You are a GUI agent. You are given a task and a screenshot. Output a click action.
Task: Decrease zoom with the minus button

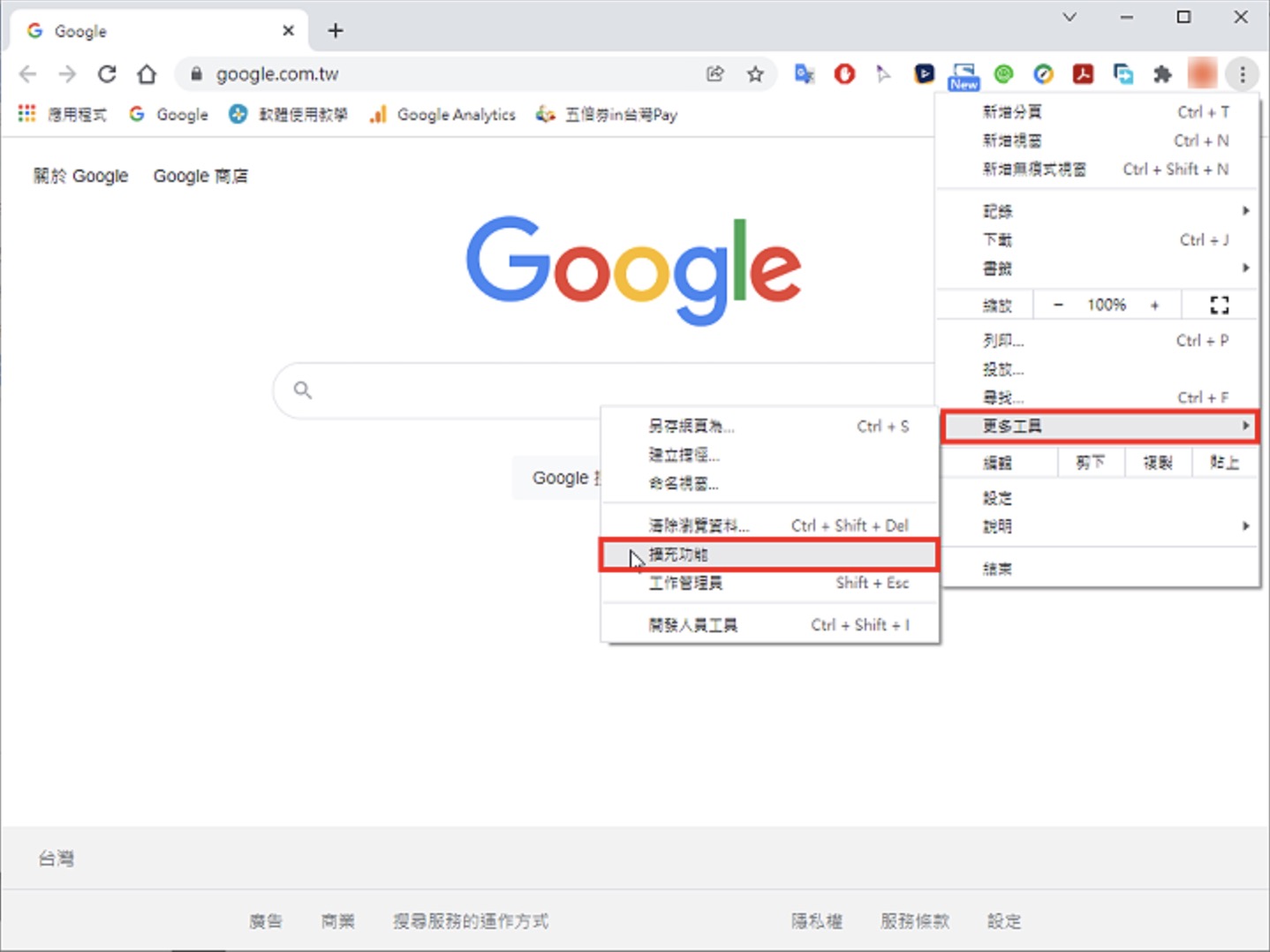[1058, 306]
